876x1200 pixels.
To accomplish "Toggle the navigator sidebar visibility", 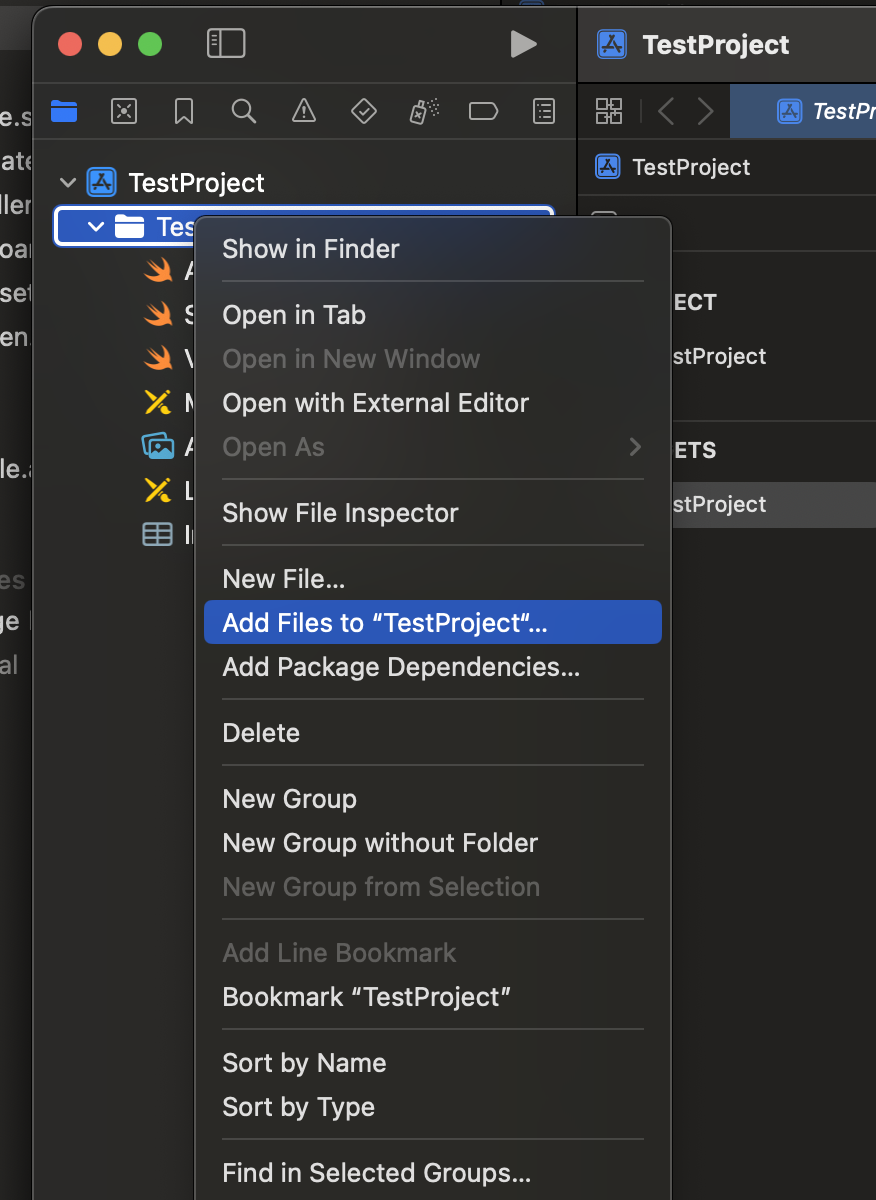I will (x=226, y=43).
